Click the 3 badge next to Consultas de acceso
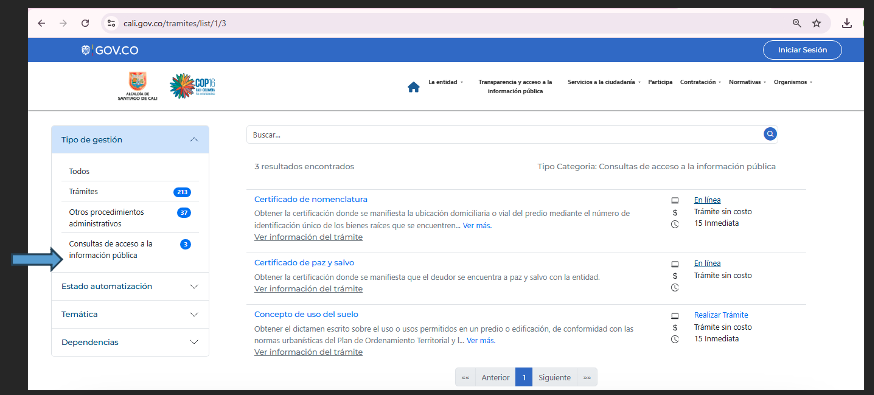The height and width of the screenshot is (395, 874). pos(186,244)
